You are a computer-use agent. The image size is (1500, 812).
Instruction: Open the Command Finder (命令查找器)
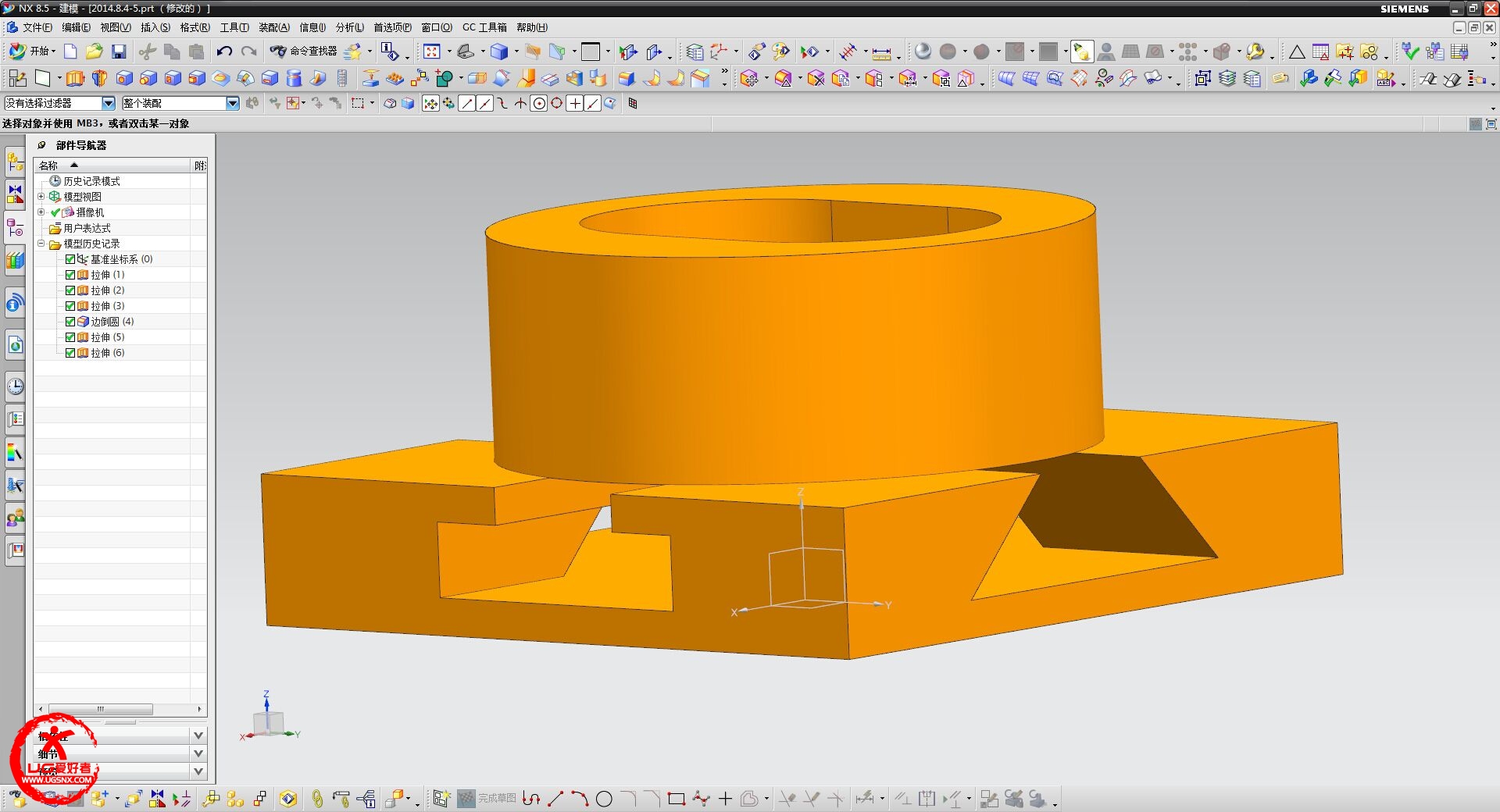[x=305, y=52]
